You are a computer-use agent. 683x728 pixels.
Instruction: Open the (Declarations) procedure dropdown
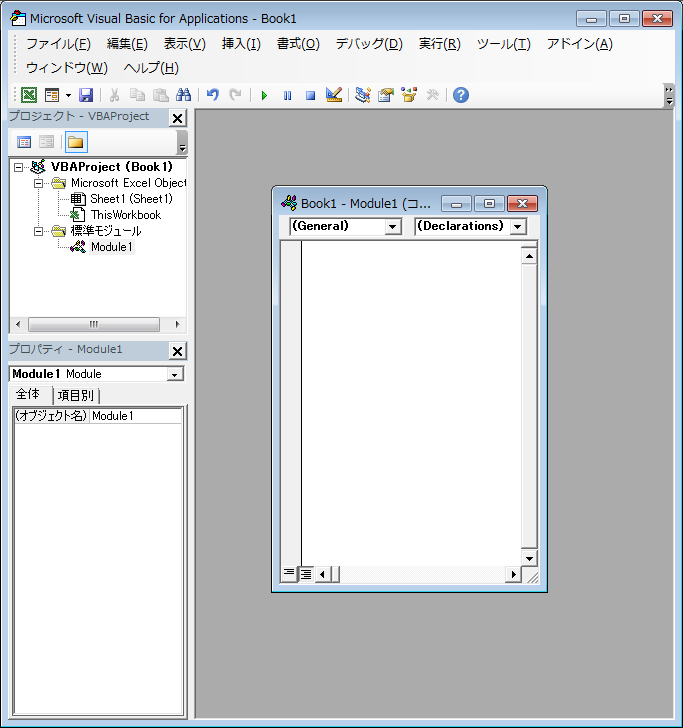click(x=518, y=227)
